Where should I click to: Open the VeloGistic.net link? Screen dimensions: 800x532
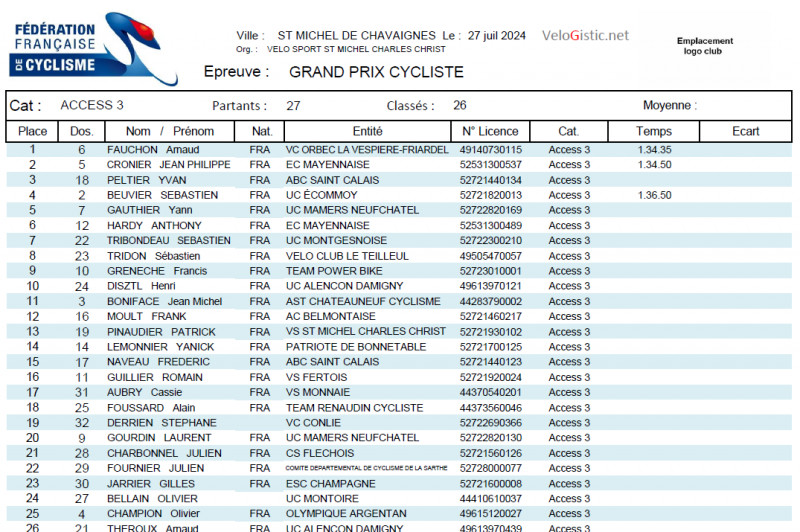pyautogui.click(x=585, y=35)
